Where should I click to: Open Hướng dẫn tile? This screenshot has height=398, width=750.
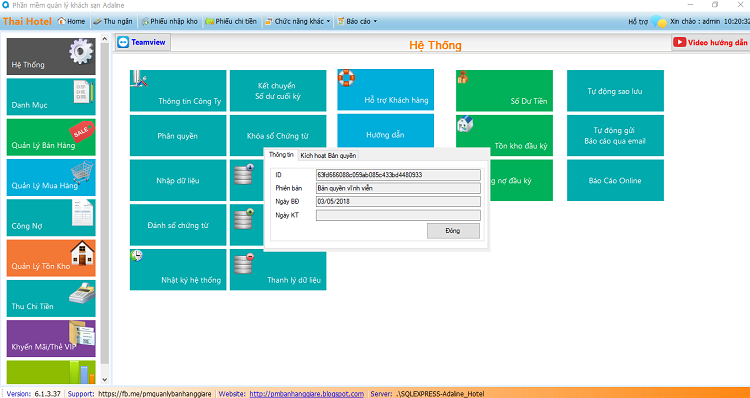click(x=386, y=131)
